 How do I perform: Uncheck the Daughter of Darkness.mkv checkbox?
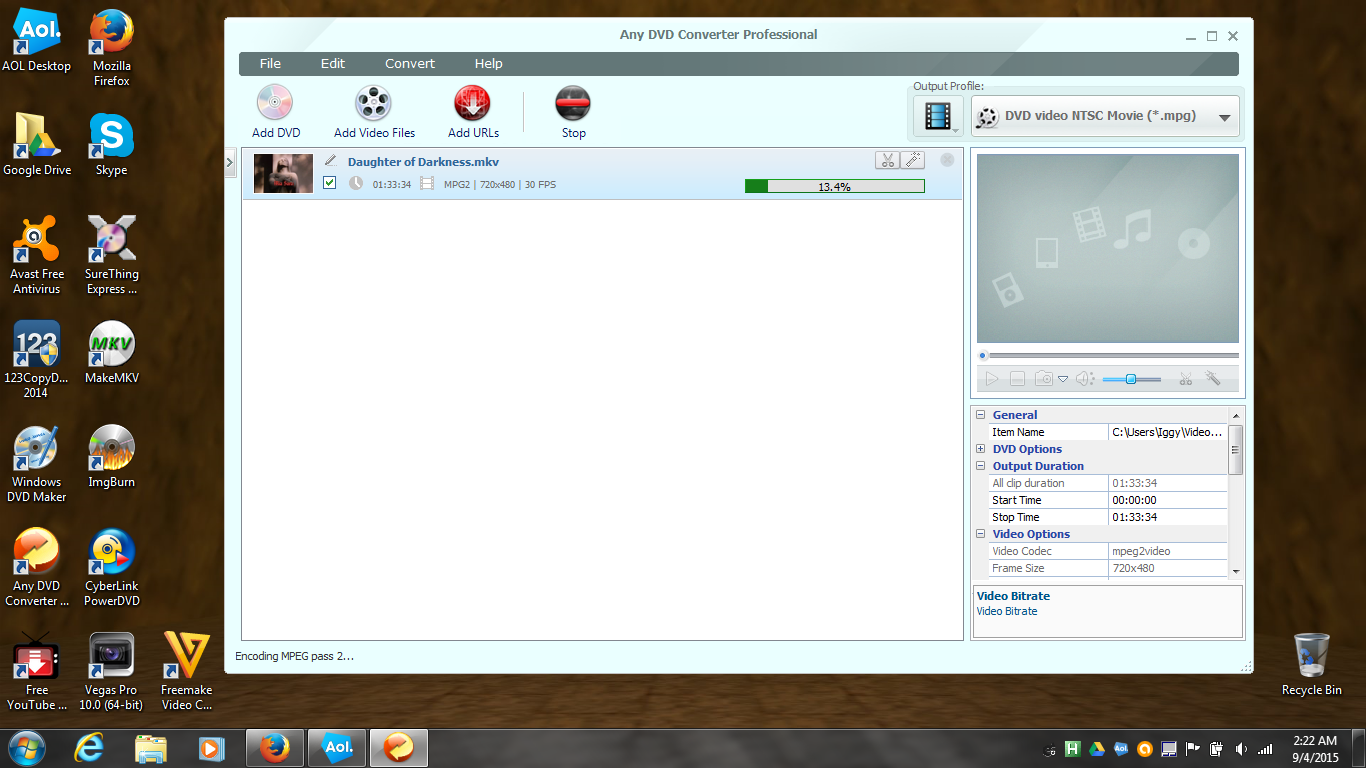click(330, 183)
